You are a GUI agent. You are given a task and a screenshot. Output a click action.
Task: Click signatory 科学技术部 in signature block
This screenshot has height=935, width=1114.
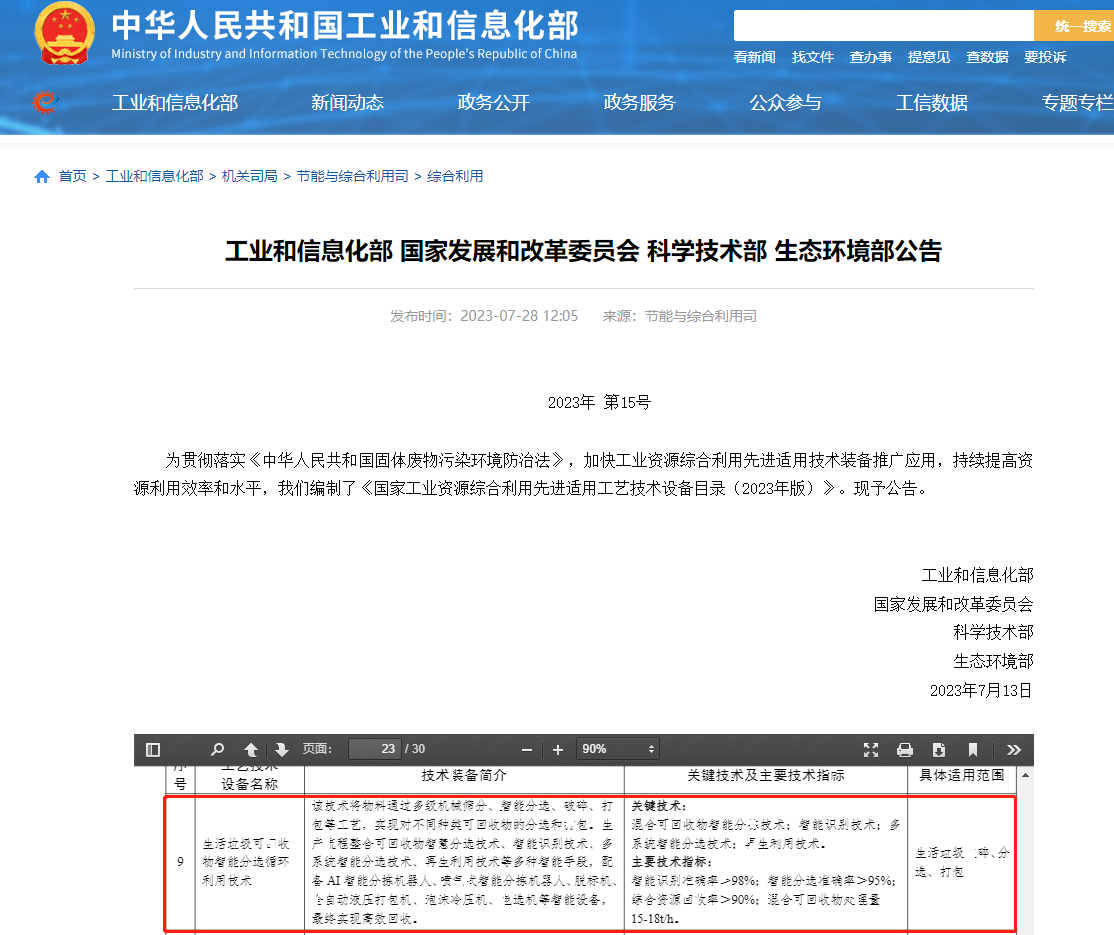993,632
